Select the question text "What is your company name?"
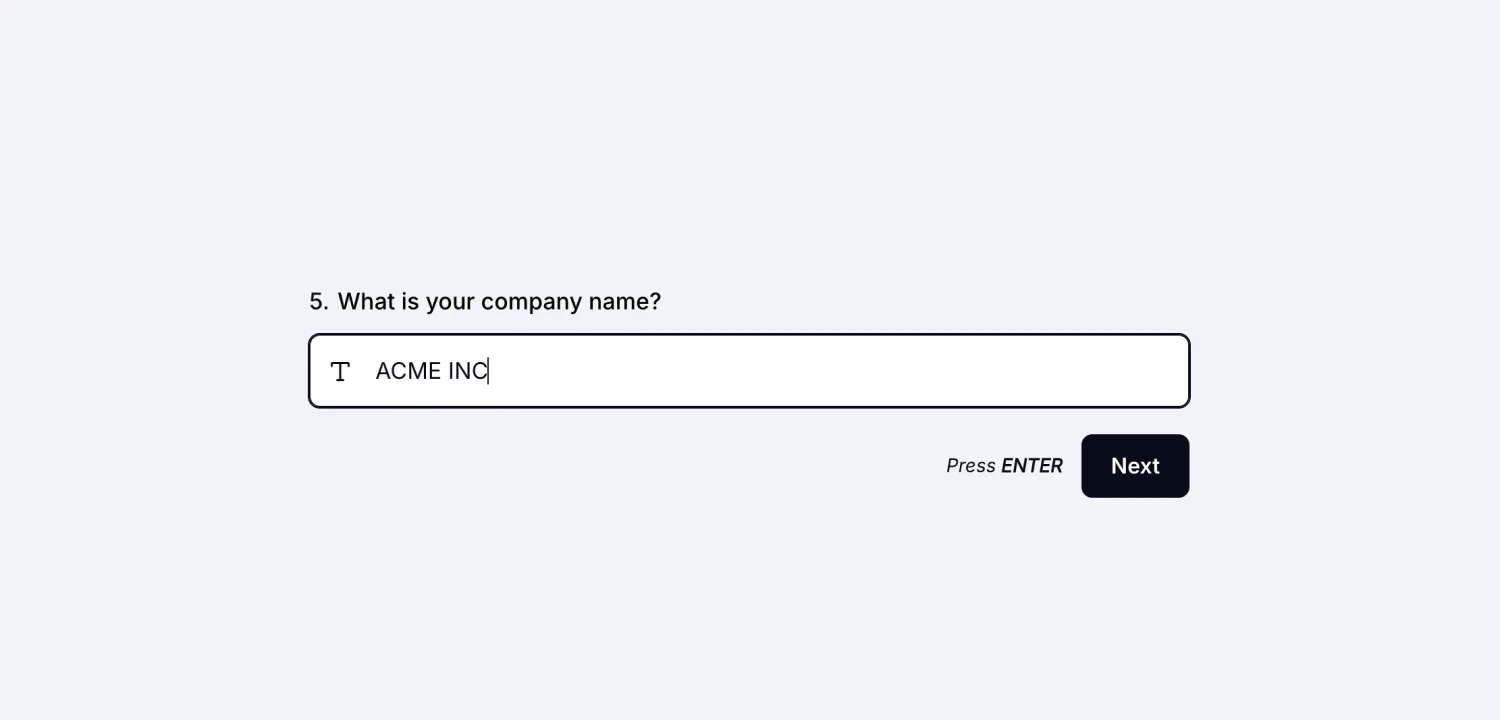 498,301
